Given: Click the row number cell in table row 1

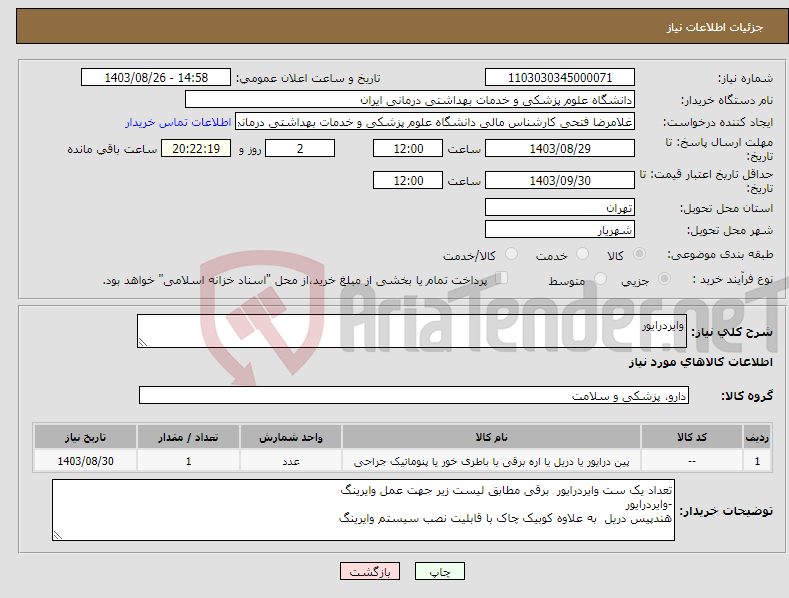Looking at the screenshot, I should click(757, 461).
